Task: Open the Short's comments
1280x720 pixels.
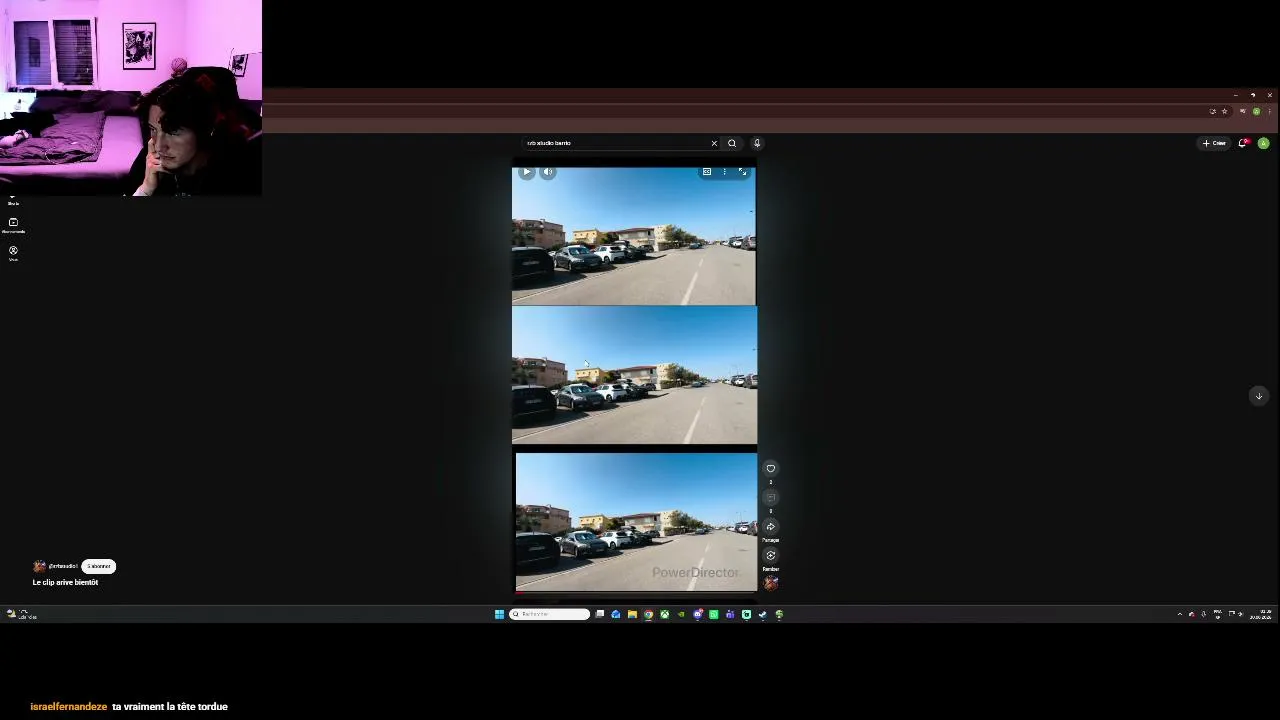Action: click(x=770, y=497)
